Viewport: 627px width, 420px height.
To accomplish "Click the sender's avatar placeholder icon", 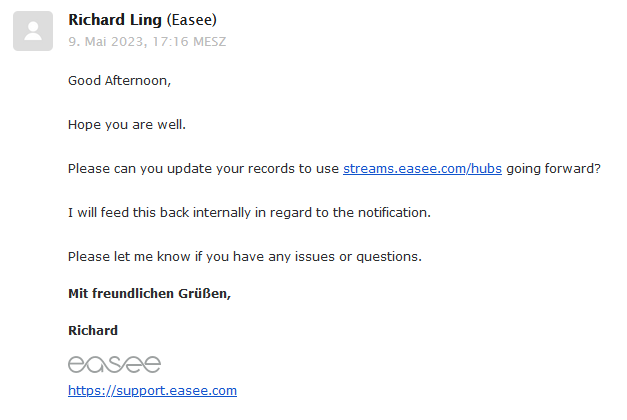I will pos(33,31).
